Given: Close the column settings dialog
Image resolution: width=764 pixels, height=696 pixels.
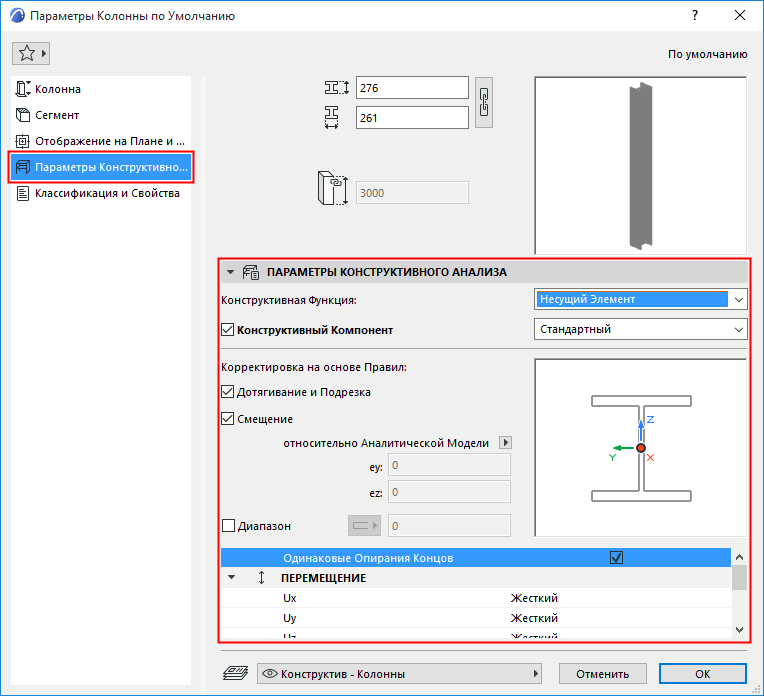Looking at the screenshot, I should click(740, 16).
